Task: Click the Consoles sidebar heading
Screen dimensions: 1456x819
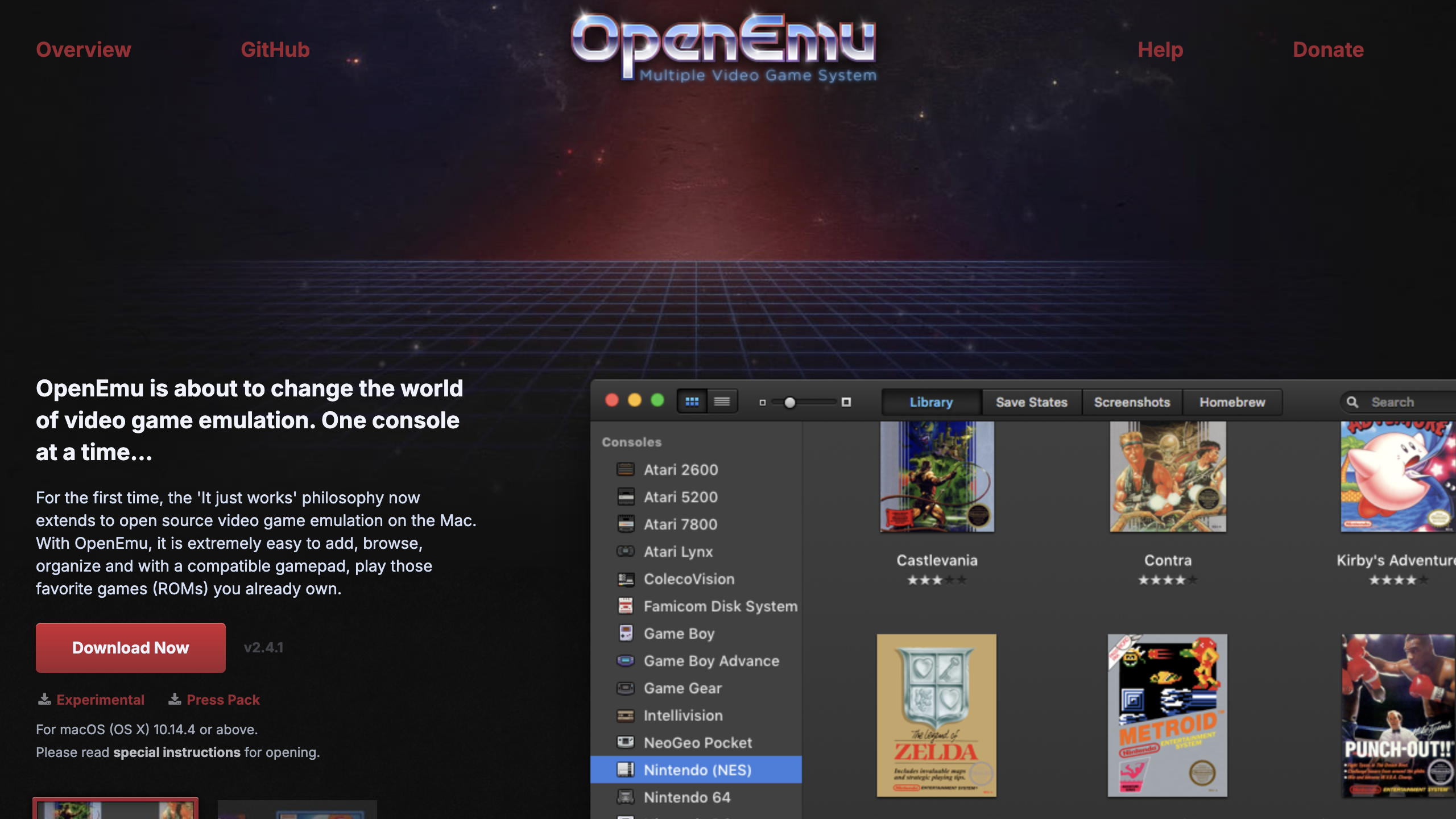Action: click(x=632, y=442)
